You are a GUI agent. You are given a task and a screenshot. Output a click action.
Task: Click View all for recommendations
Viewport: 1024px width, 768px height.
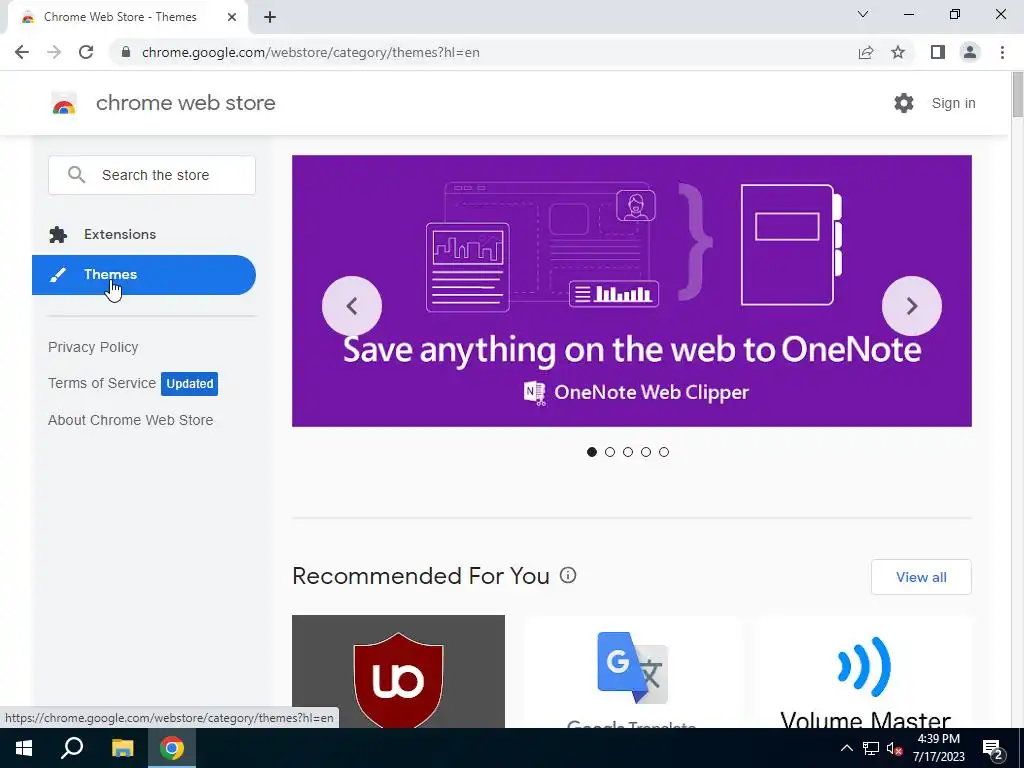pos(921,577)
